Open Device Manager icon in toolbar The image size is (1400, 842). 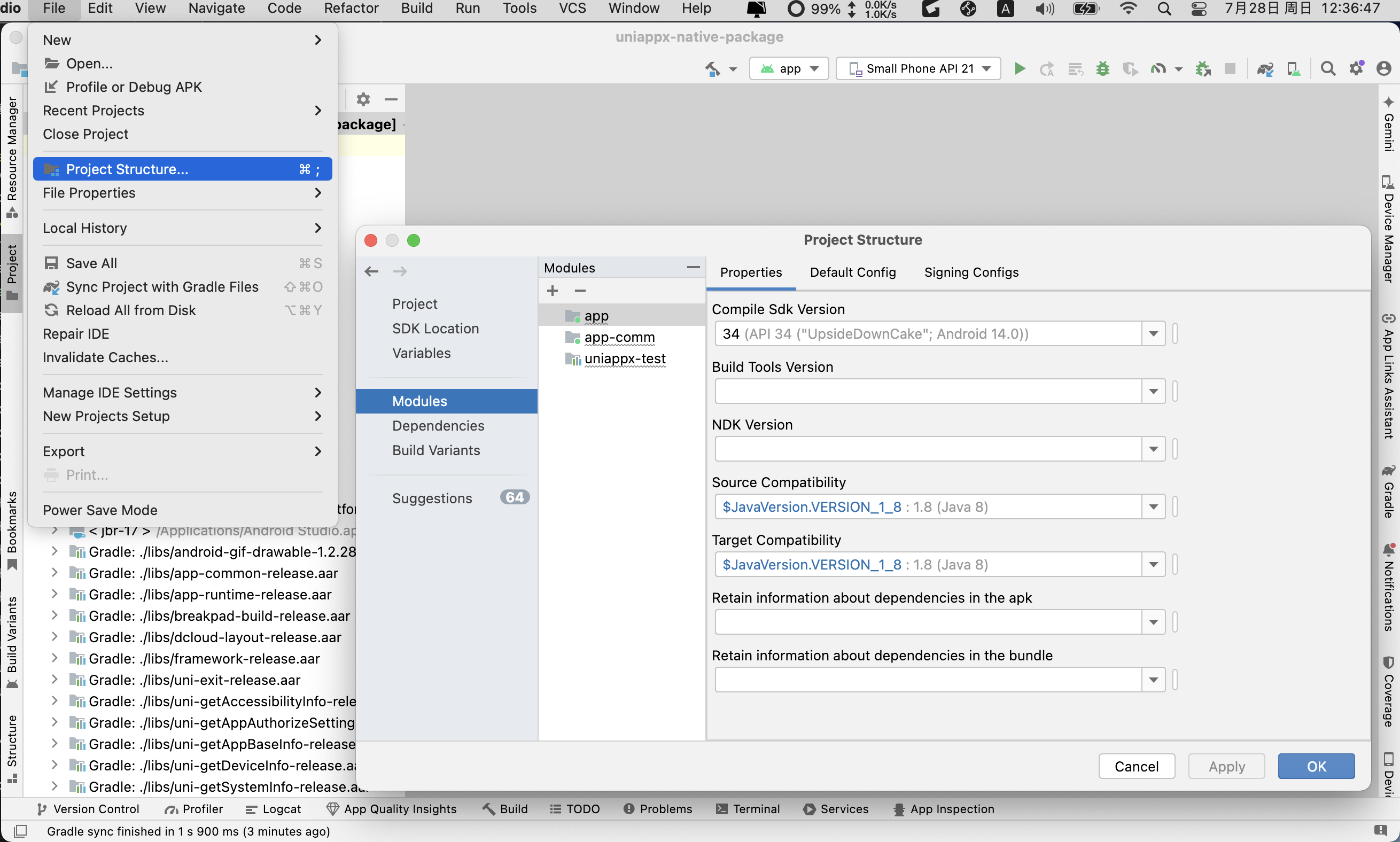(1293, 69)
